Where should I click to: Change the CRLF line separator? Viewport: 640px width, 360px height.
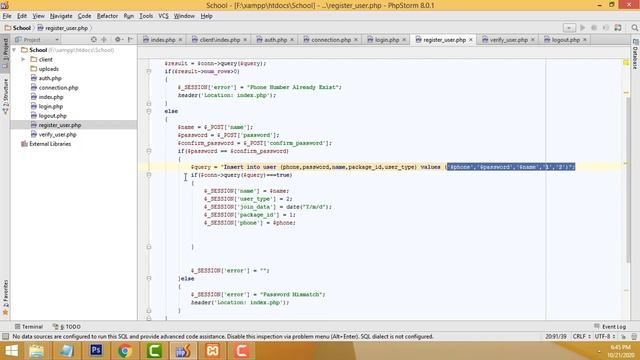pyautogui.click(x=582, y=336)
